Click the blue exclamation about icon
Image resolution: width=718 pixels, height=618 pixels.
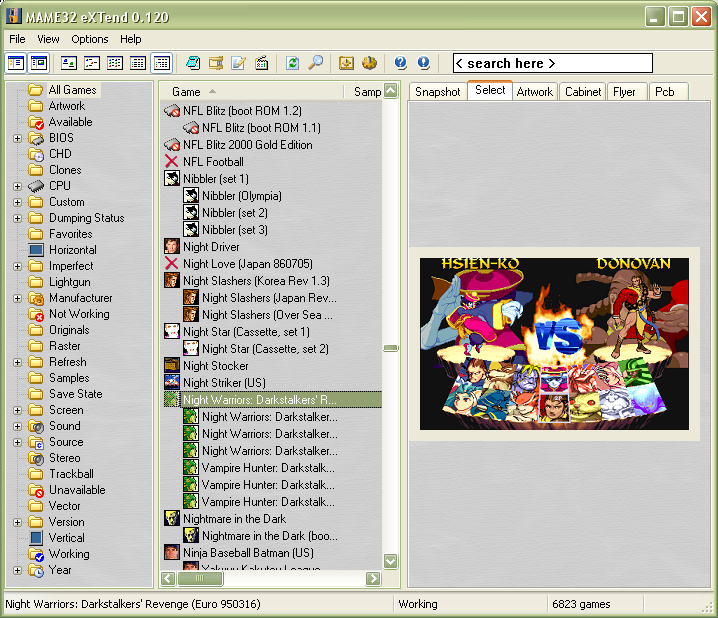click(x=423, y=63)
